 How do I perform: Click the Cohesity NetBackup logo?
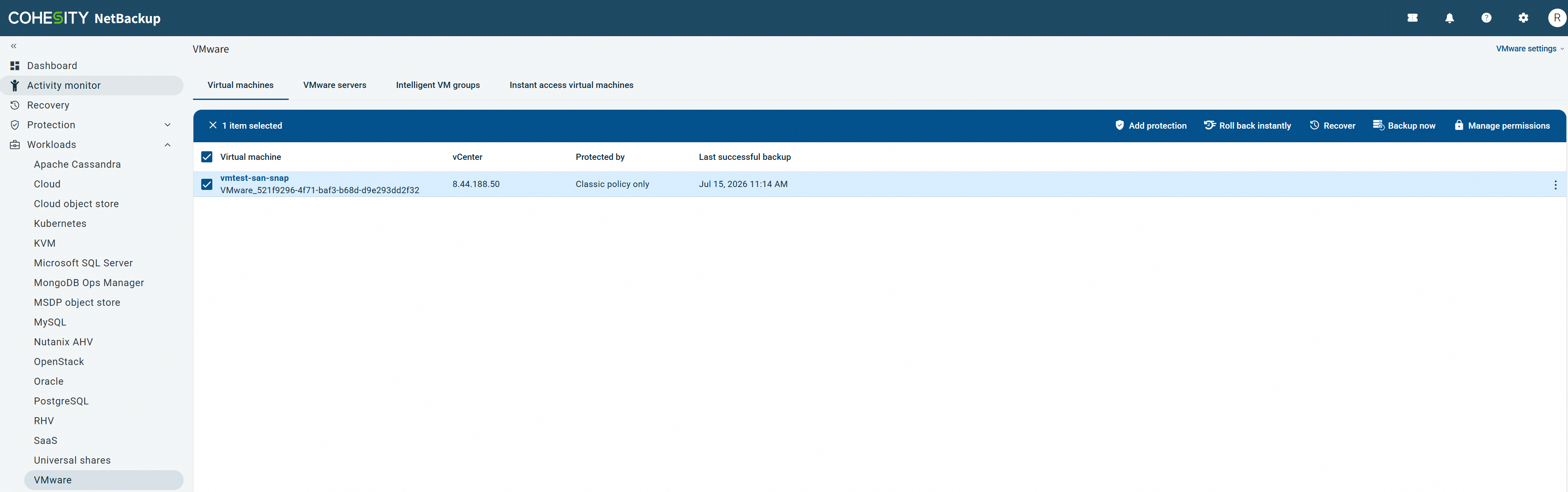(x=84, y=18)
